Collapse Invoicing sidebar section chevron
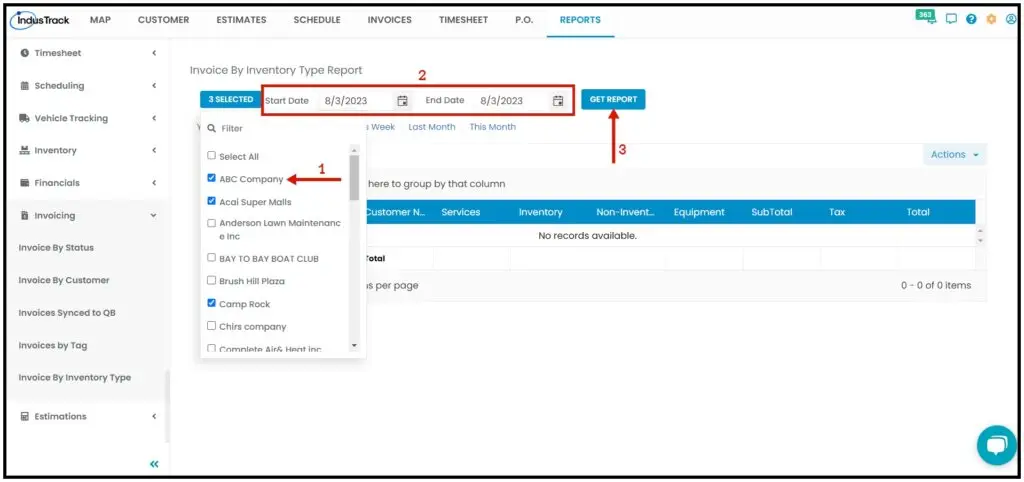1024x482 pixels. [154, 216]
